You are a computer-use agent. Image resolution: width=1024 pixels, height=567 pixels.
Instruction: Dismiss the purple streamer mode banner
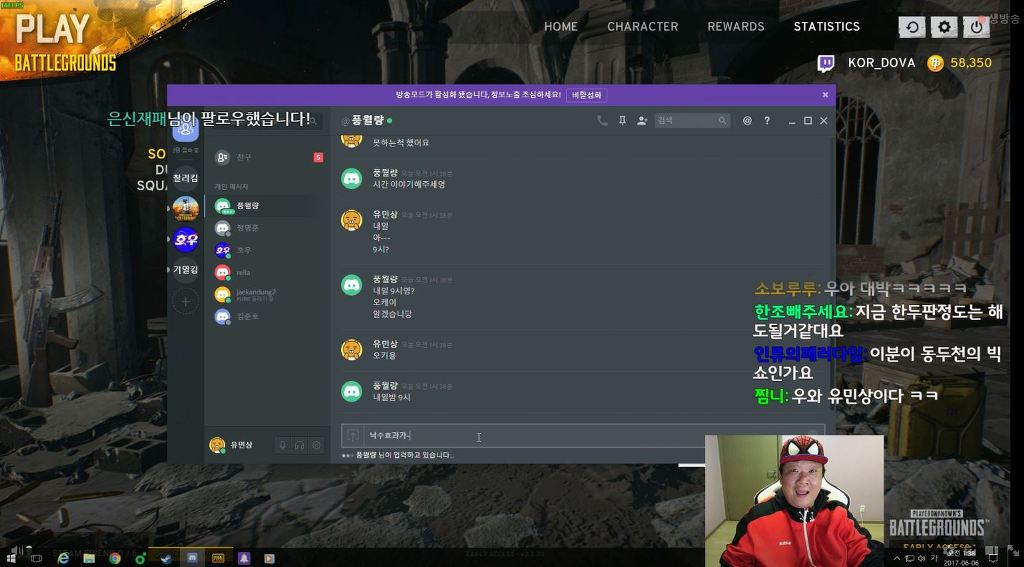pos(825,95)
